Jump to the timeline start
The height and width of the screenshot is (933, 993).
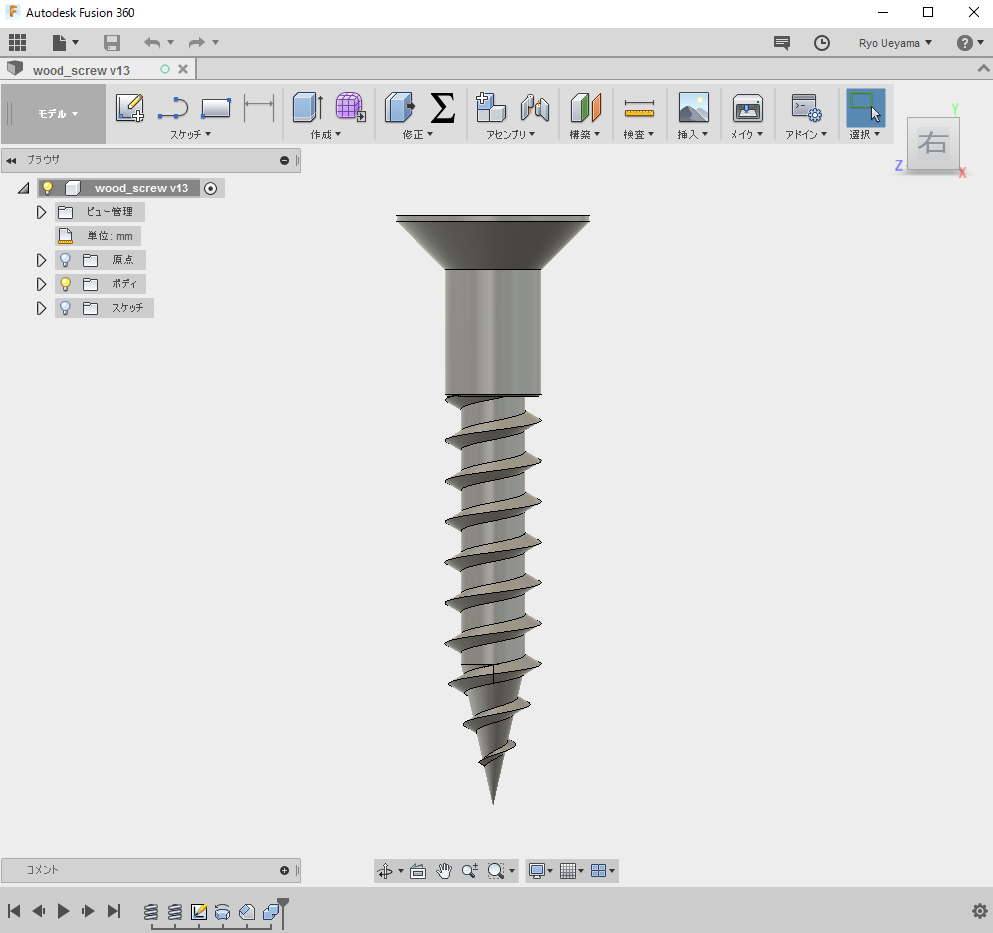14,911
